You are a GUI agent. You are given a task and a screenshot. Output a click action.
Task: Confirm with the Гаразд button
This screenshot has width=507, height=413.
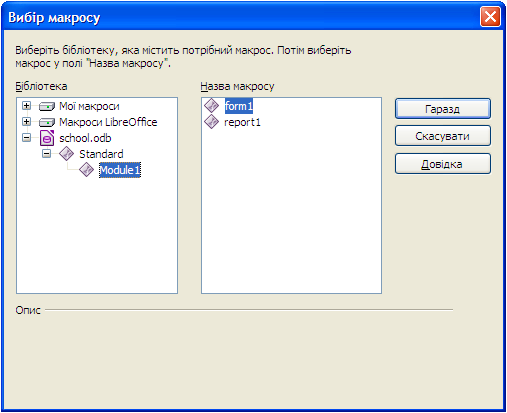[443, 109]
